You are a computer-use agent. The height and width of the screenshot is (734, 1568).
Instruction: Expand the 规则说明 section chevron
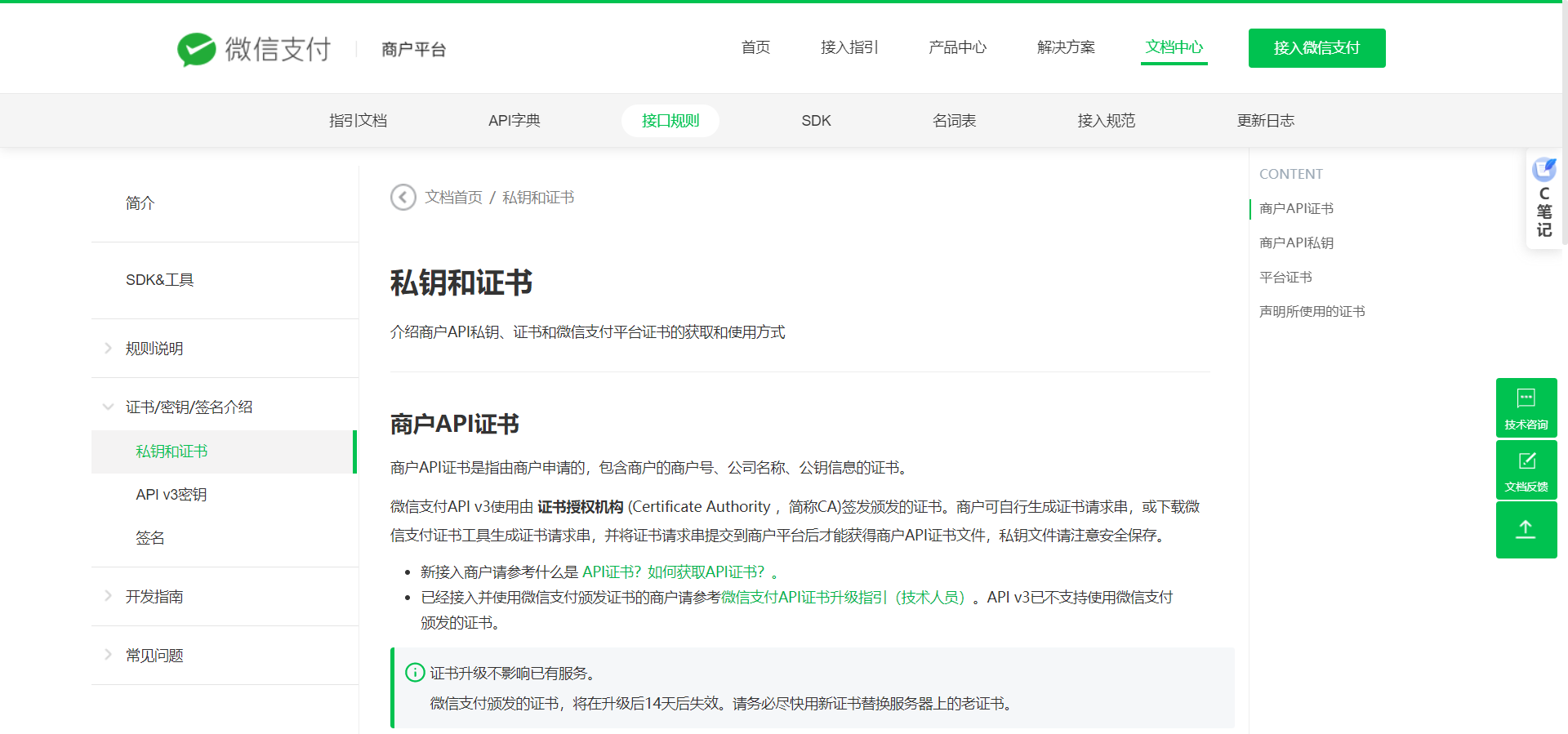(108, 348)
